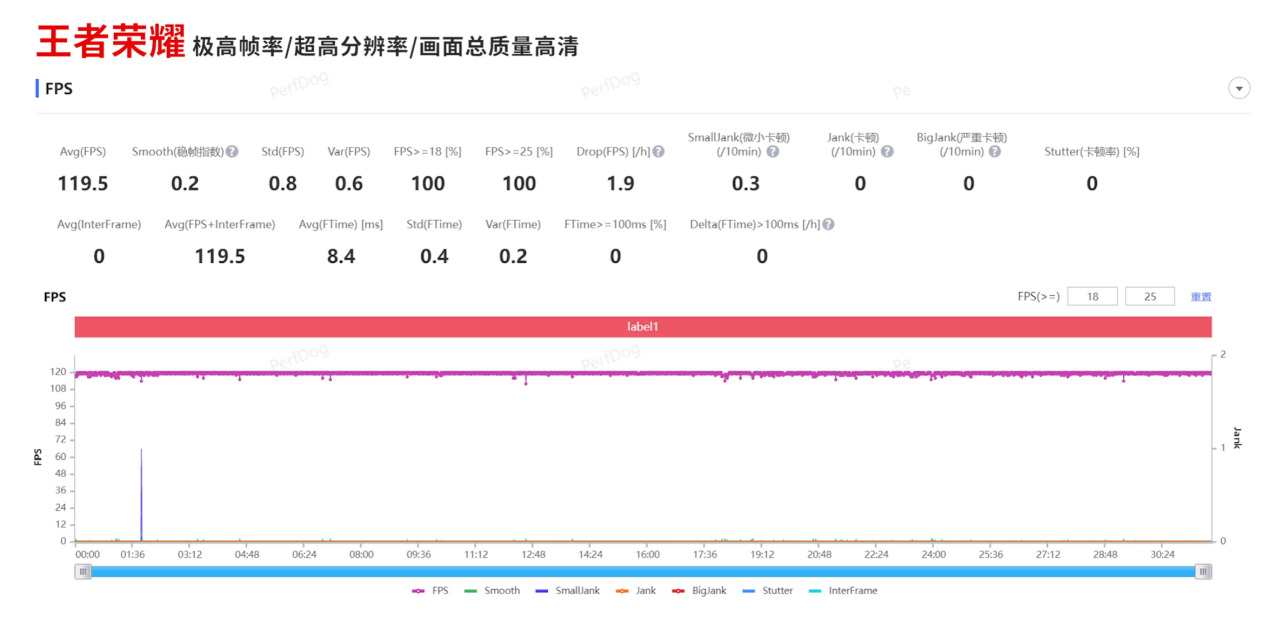The width and height of the screenshot is (1269, 617).
Task: Open help icon beside Delta(FTime)>100ms
Action: pos(828,225)
